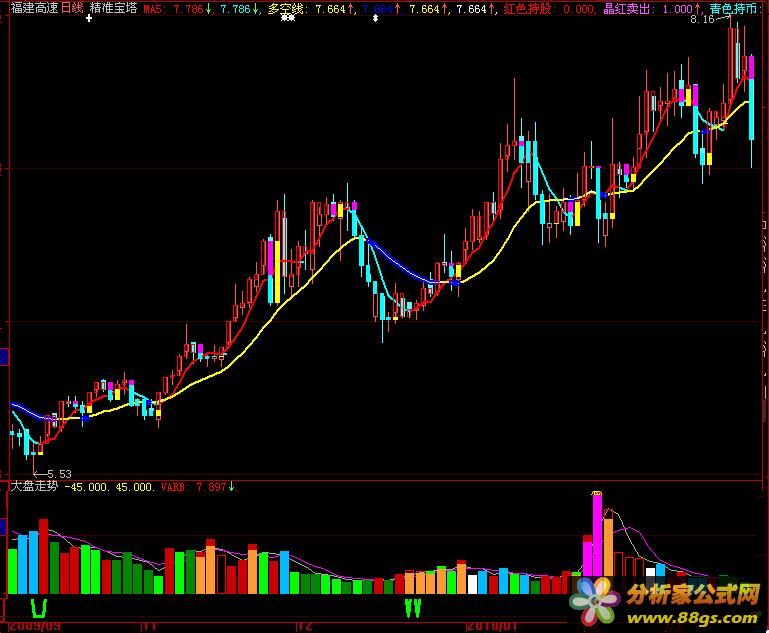Click the 5.53 low price label
Viewport: 769px width, 633px height.
(x=59, y=474)
